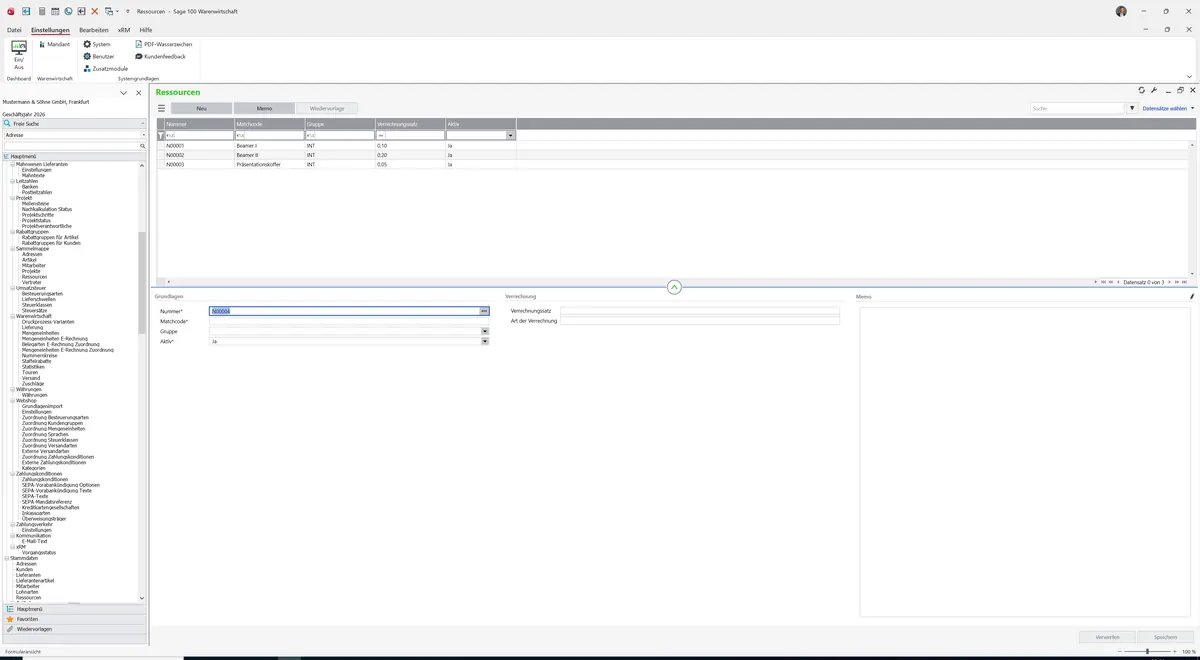Open the Bearbeiten menu
This screenshot has width=1200, height=660.
point(94,30)
